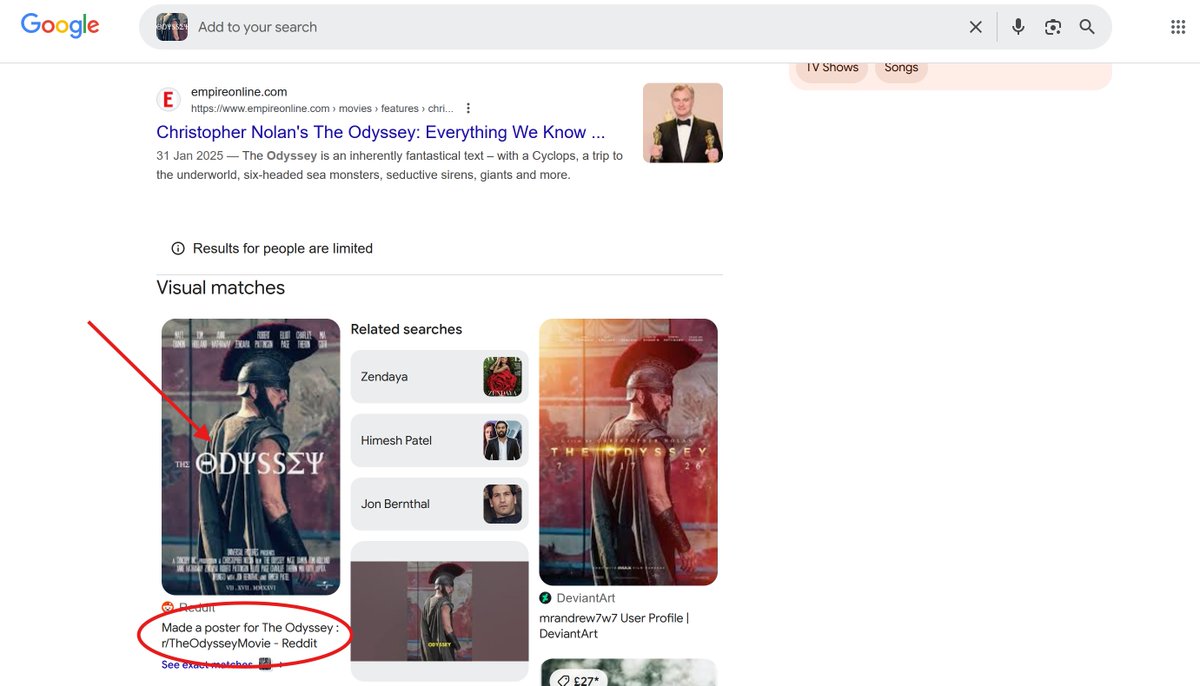The width and height of the screenshot is (1200, 686).
Task: Open the Reddit Odyssey poster image
Action: click(x=251, y=457)
